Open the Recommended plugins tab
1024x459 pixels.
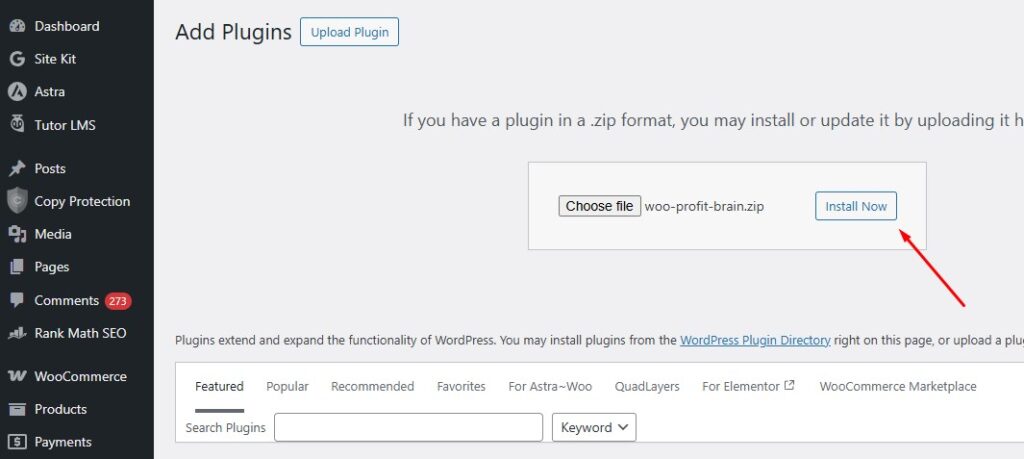tap(372, 386)
